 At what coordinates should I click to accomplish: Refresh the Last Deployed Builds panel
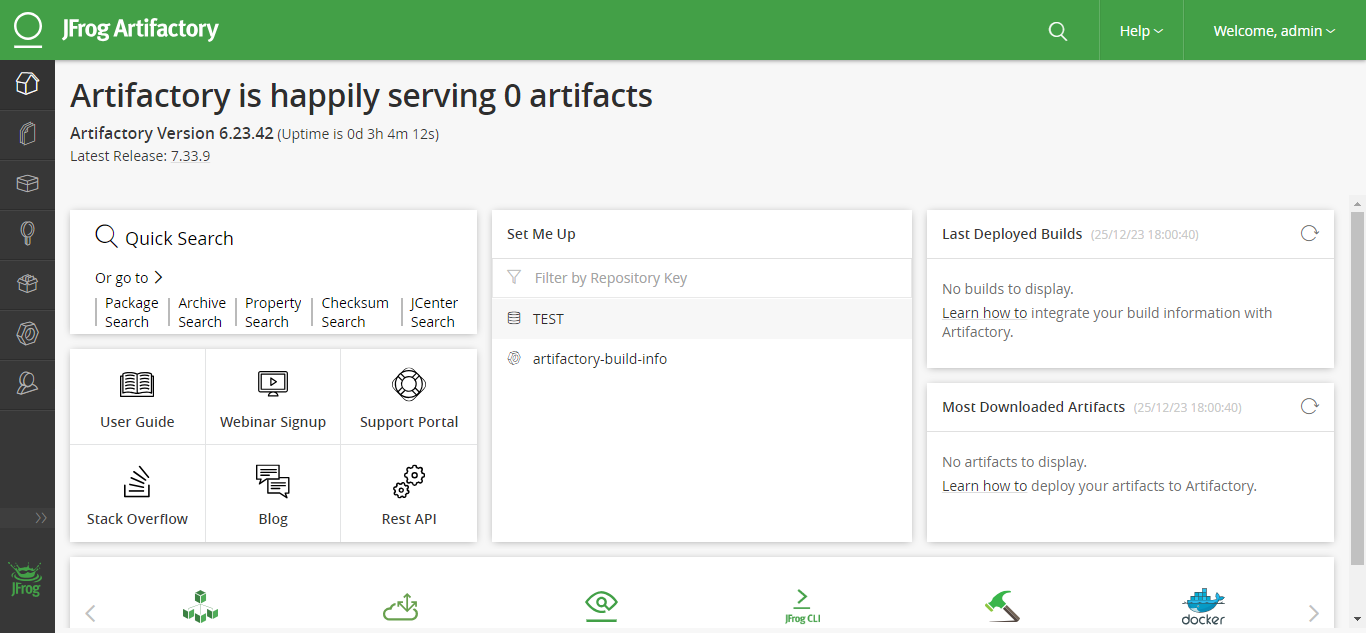click(1309, 234)
